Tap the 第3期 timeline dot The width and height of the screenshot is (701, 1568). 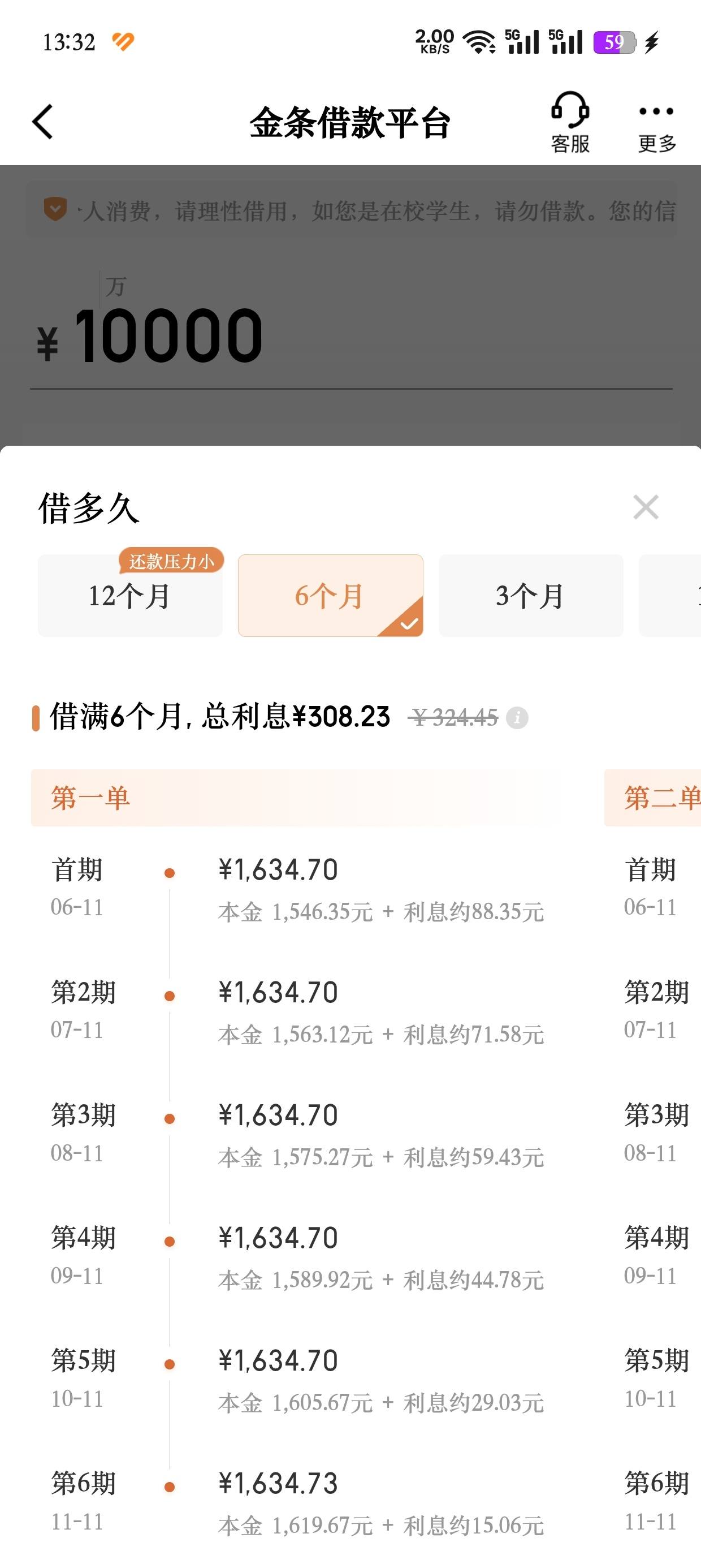point(170,1119)
